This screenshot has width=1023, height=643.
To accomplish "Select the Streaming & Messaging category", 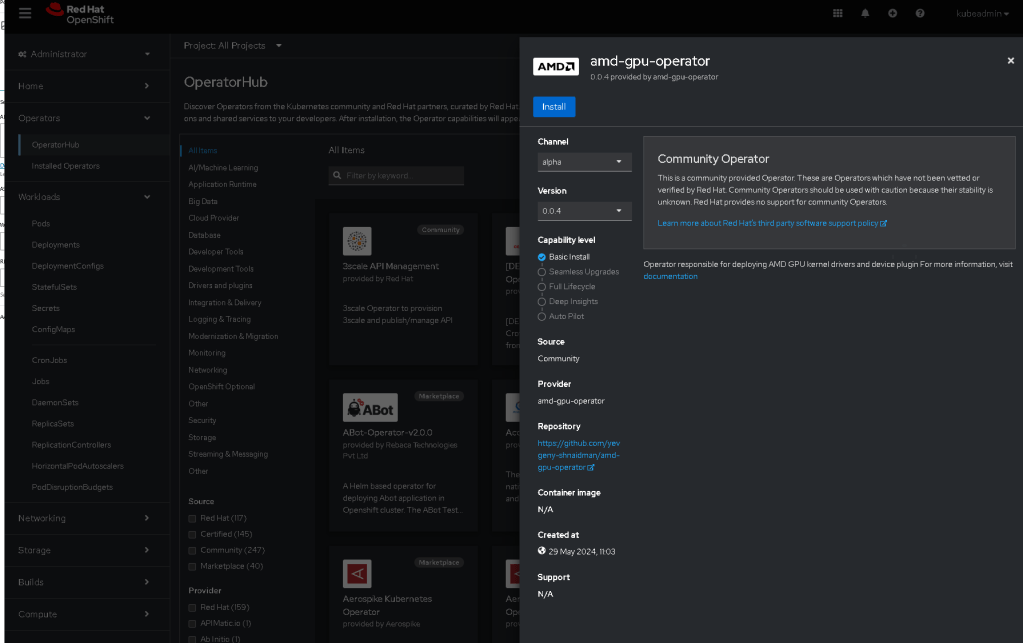I will pyautogui.click(x=228, y=454).
